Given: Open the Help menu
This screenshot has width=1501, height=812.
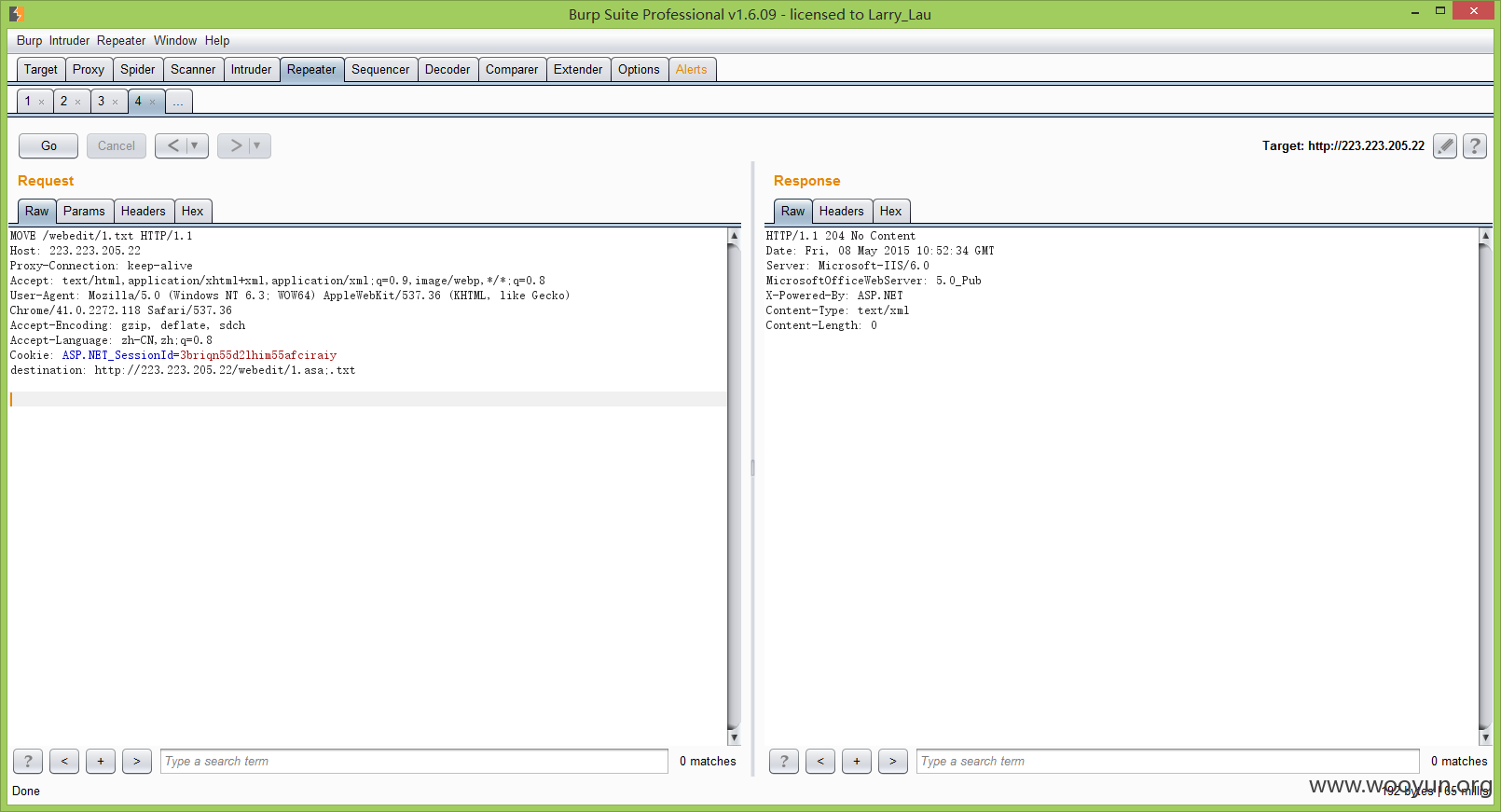Looking at the screenshot, I should pos(217,41).
